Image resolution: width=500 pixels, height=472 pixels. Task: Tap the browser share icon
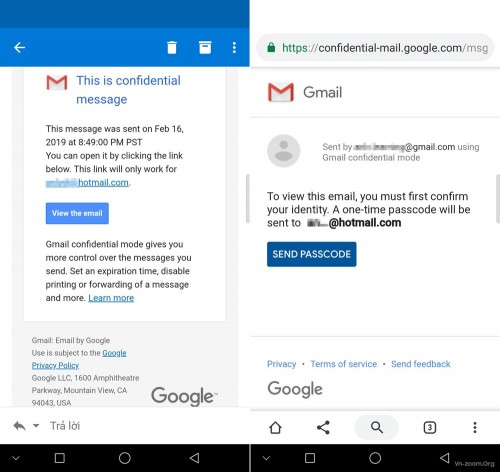(x=323, y=427)
